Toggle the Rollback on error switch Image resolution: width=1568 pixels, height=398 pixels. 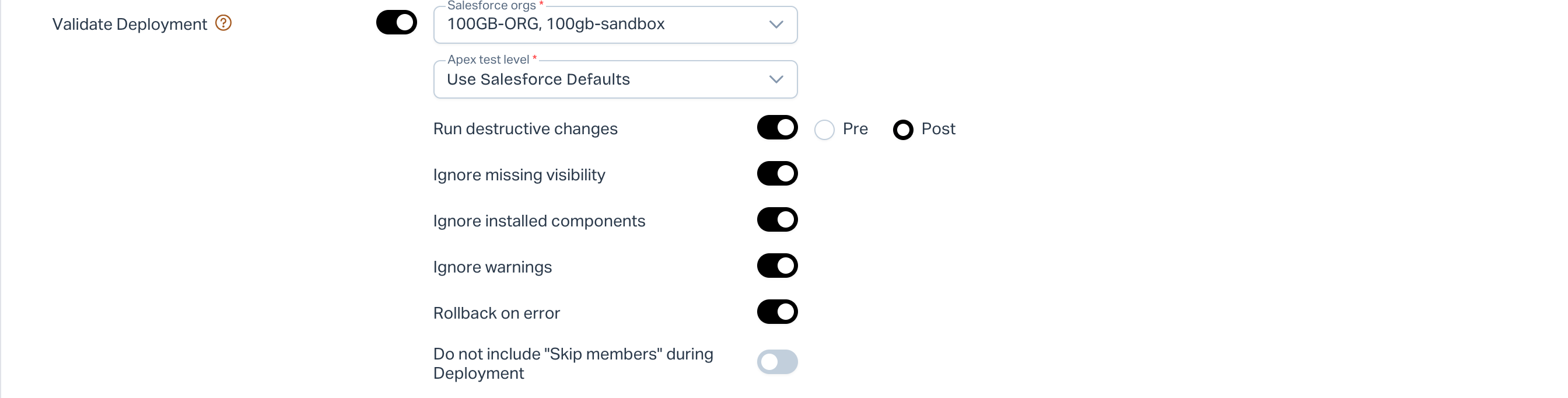(x=776, y=312)
